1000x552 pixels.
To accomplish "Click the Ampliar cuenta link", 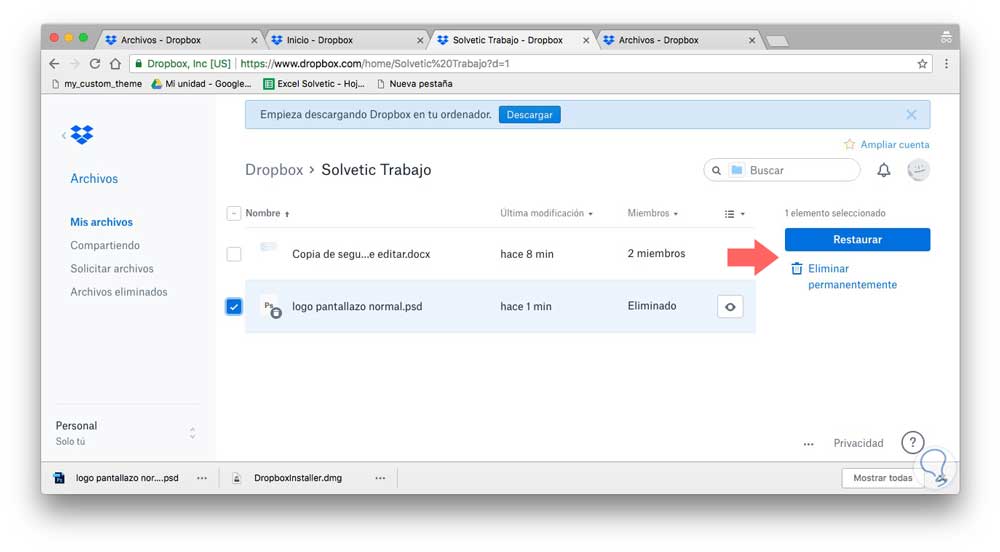I will coord(895,145).
